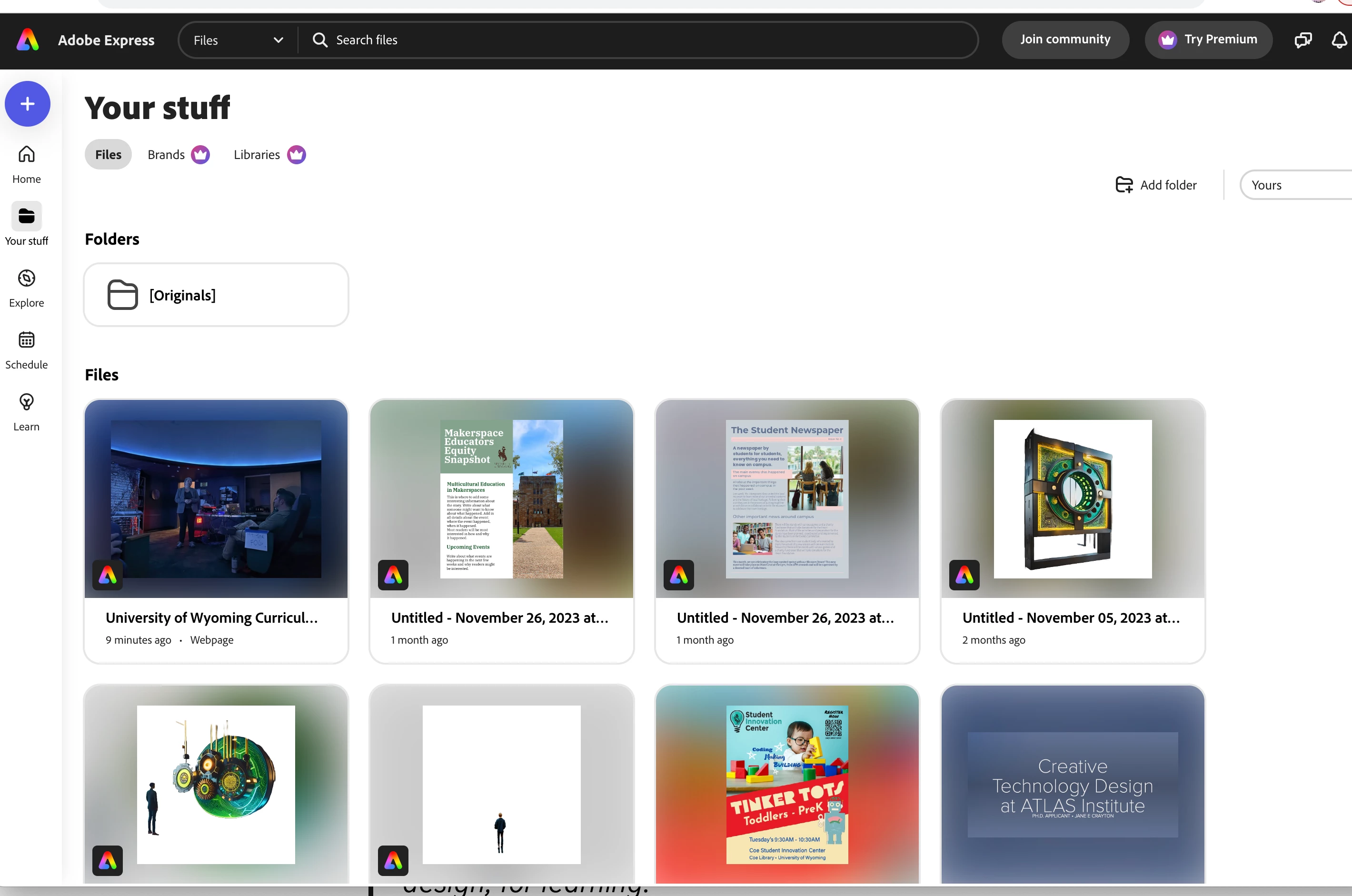1352x896 pixels.
Task: Expand the Files search scope dropdown
Action: (238, 40)
